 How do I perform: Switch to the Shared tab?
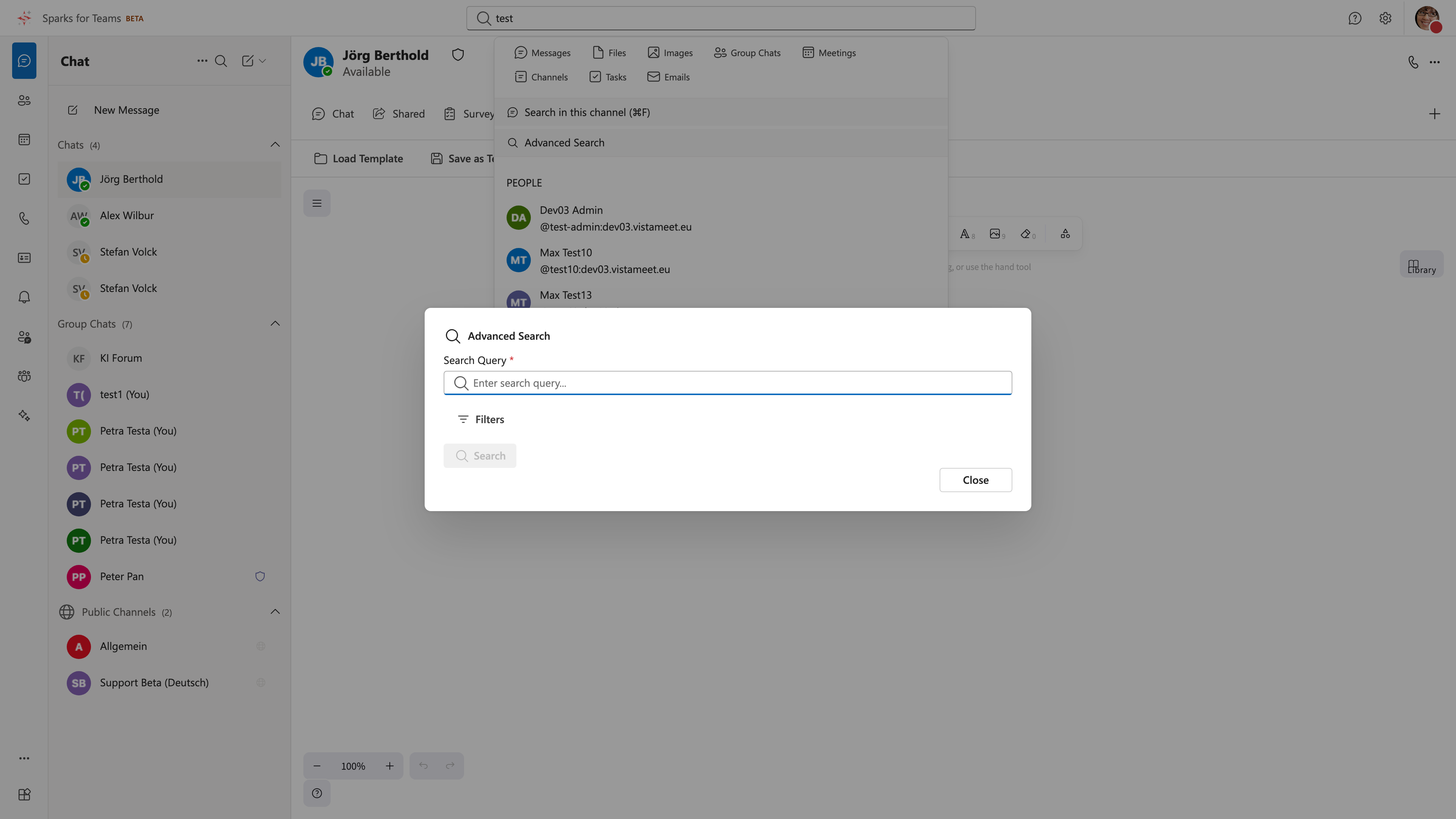(399, 114)
